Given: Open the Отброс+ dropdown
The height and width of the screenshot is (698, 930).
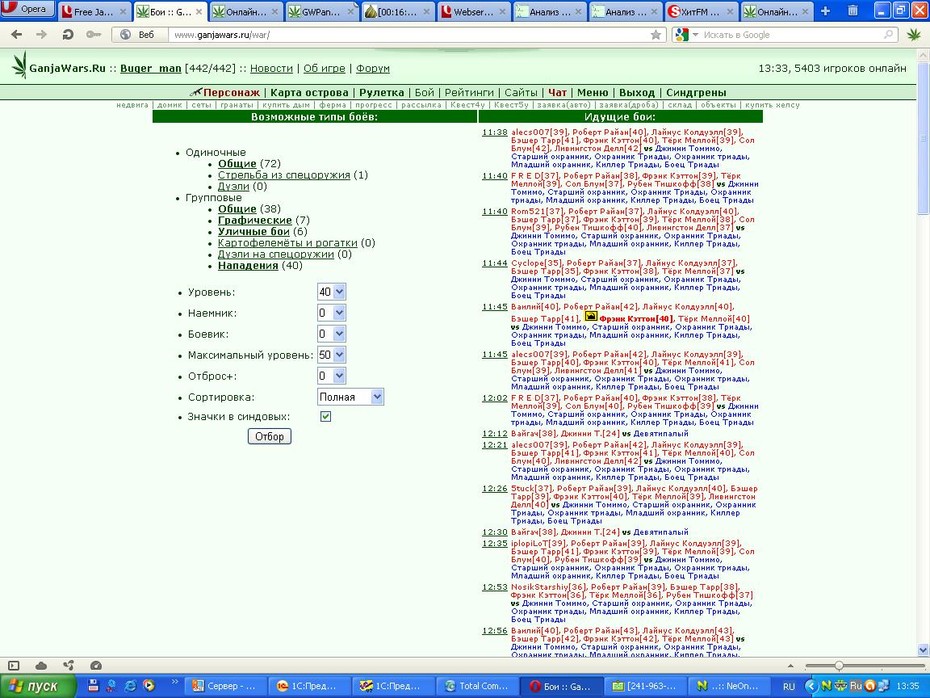Looking at the screenshot, I should click(x=332, y=375).
